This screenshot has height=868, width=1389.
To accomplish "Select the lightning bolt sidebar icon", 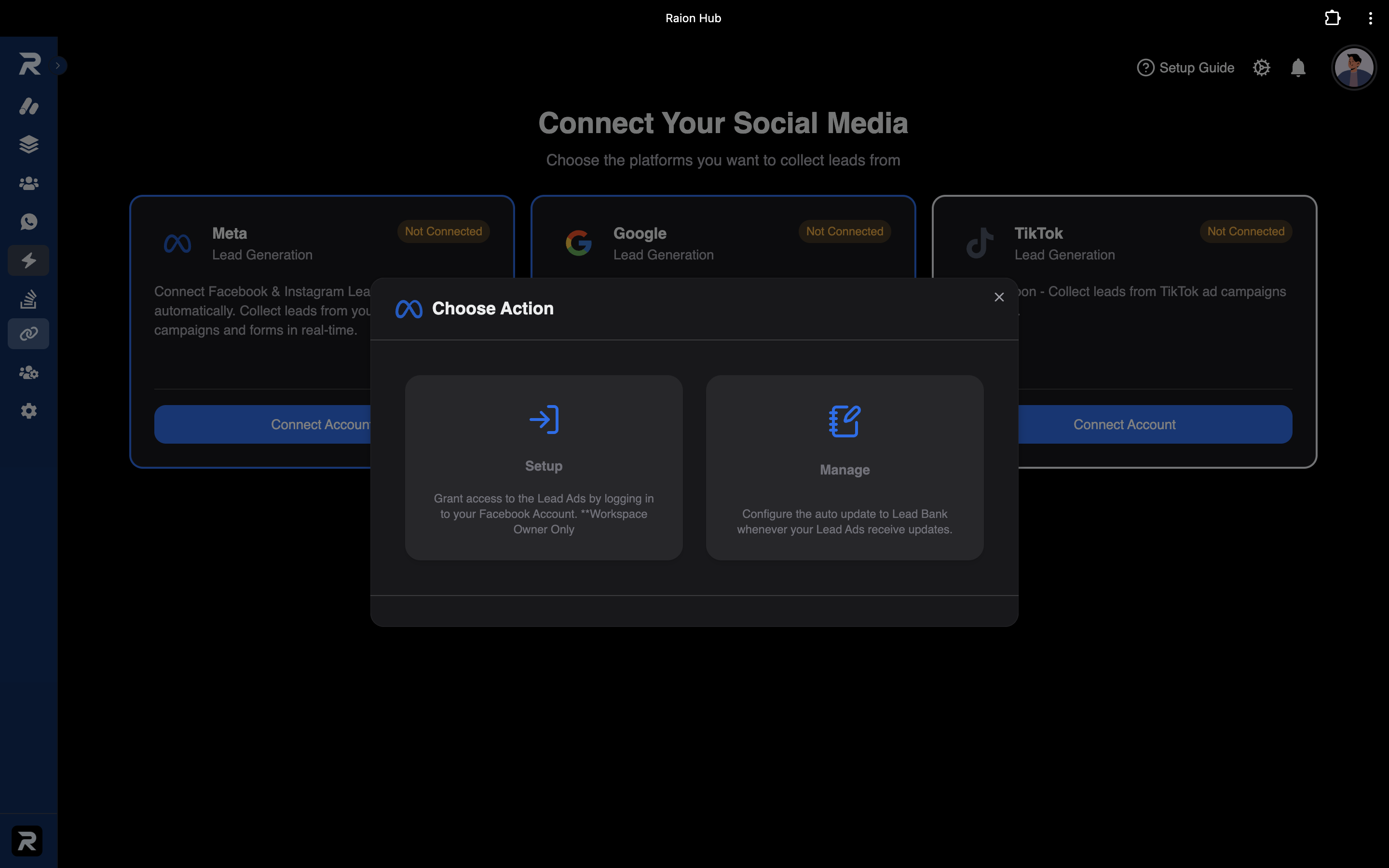I will (x=29, y=260).
